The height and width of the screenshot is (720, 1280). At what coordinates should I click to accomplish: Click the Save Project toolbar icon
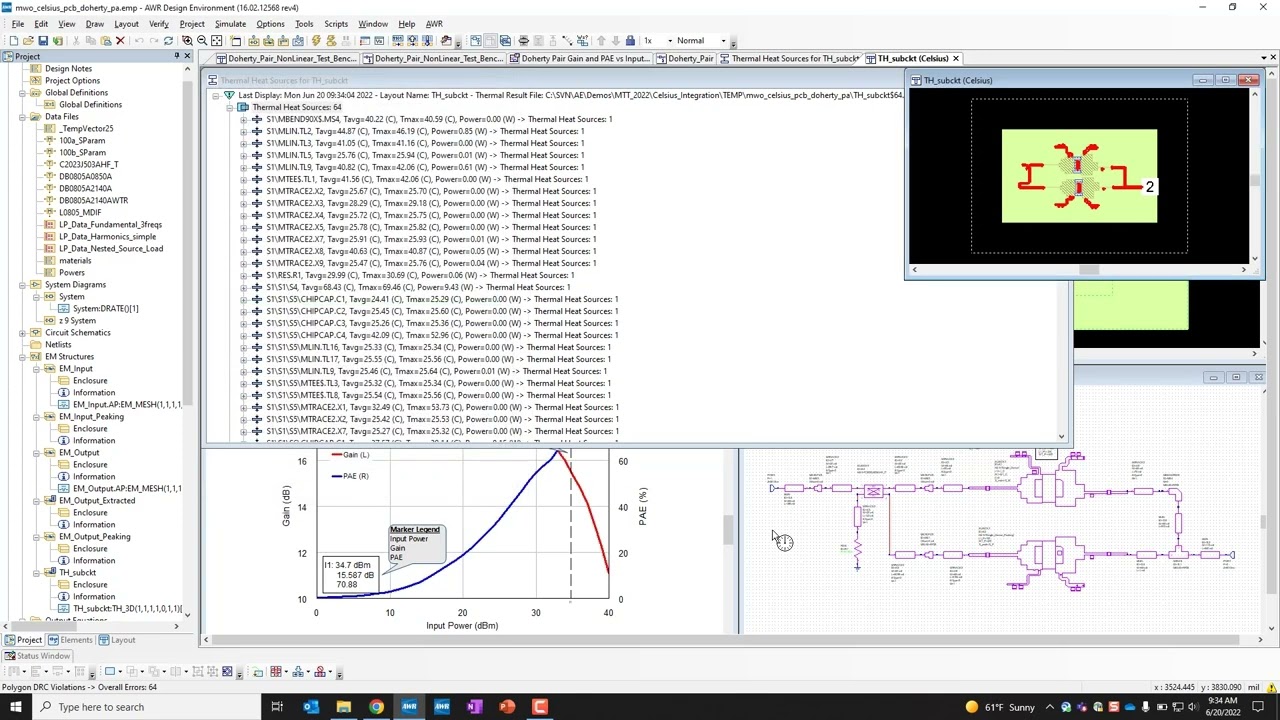[x=42, y=41]
